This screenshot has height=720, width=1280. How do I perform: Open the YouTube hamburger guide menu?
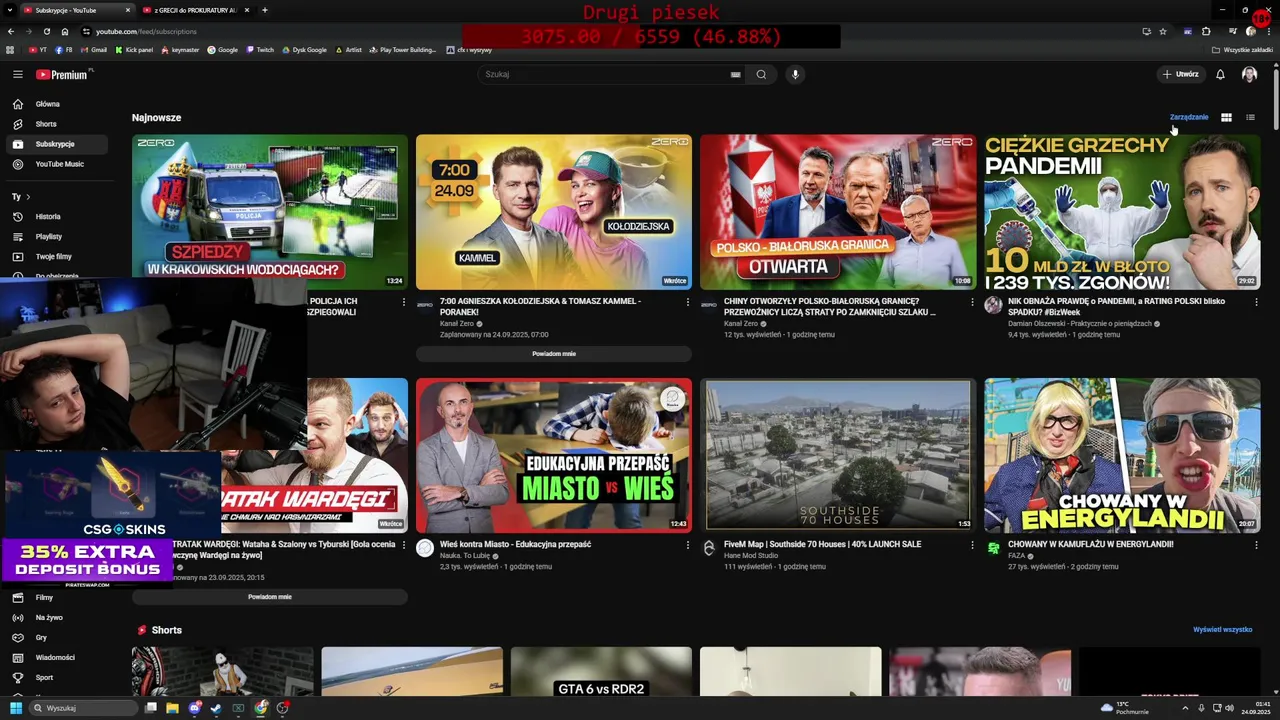pos(17,74)
